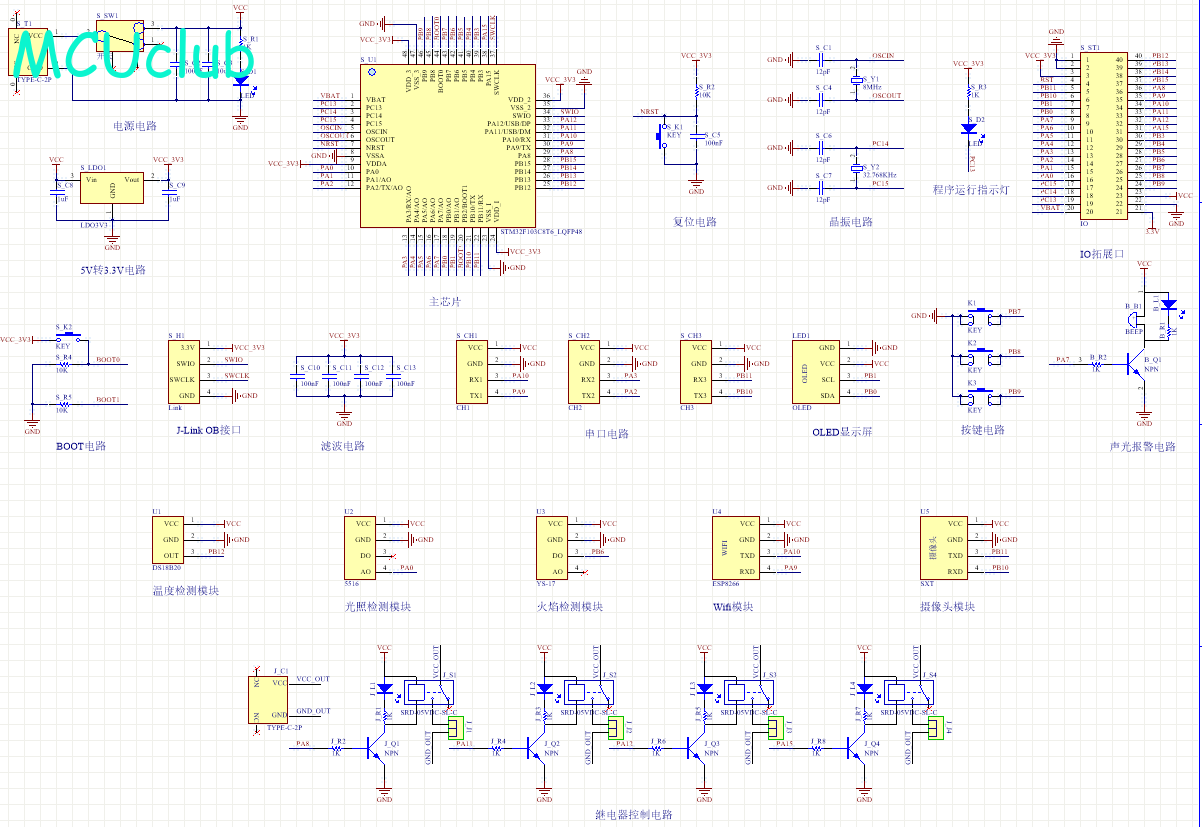Select the "摄像头模块" caption
This screenshot has height=827, width=1202.
tap(947, 606)
